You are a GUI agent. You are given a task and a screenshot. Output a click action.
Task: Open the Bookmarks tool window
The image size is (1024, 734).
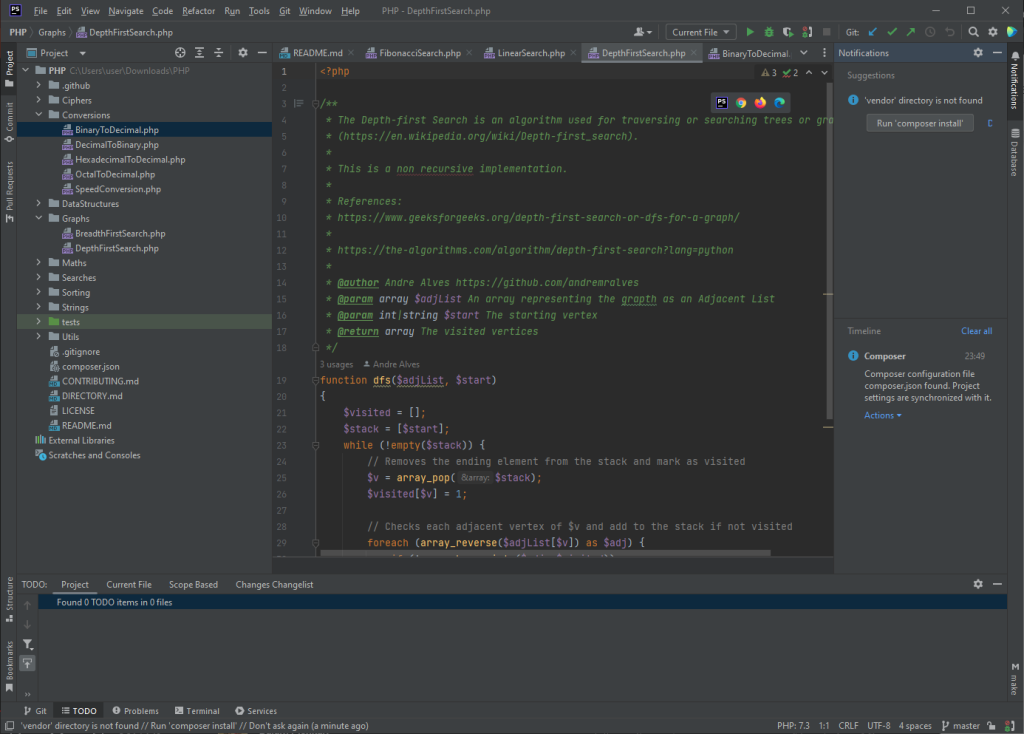tap(9, 666)
